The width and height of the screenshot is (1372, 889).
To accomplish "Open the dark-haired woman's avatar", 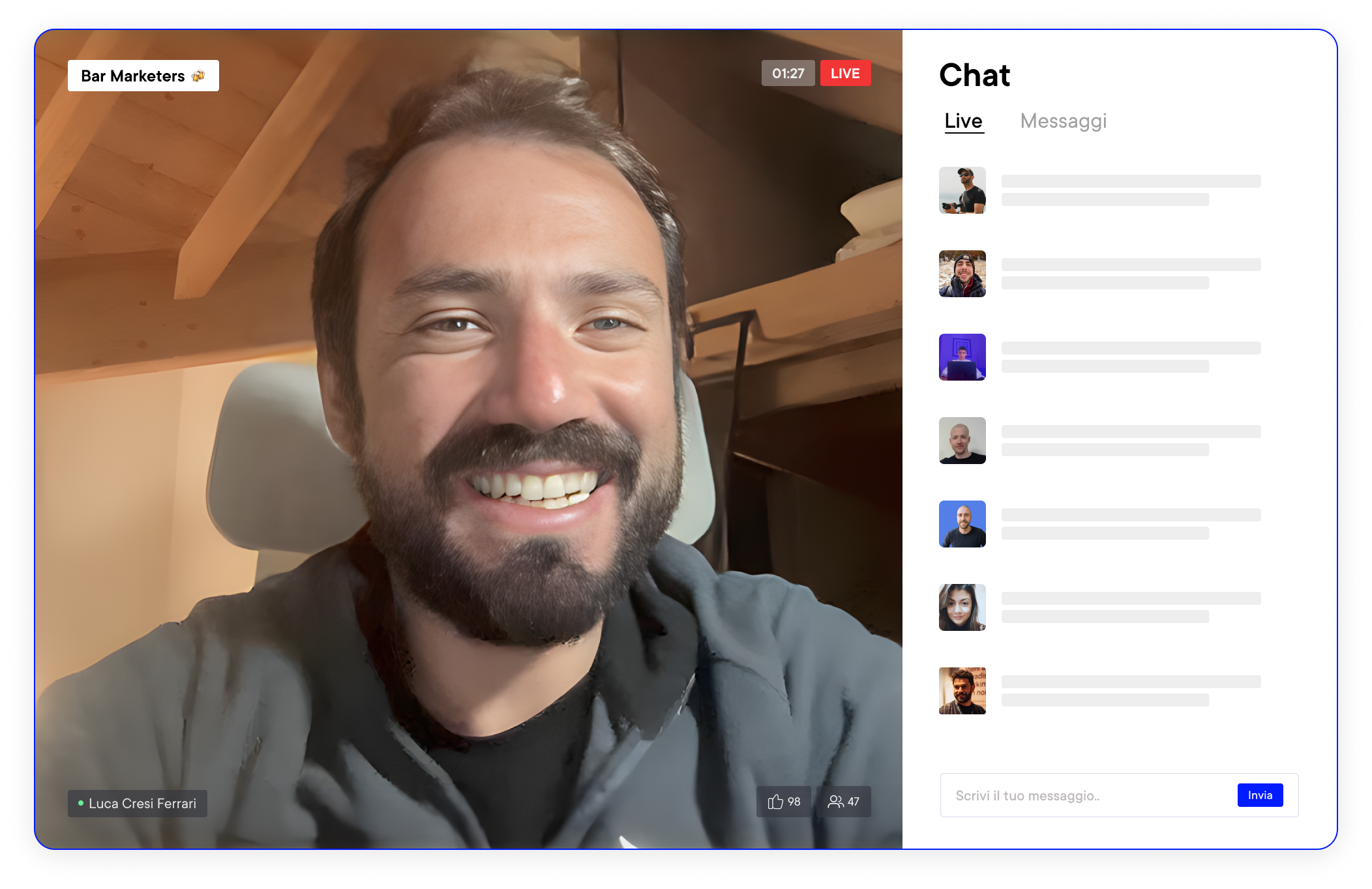I will click(x=962, y=607).
